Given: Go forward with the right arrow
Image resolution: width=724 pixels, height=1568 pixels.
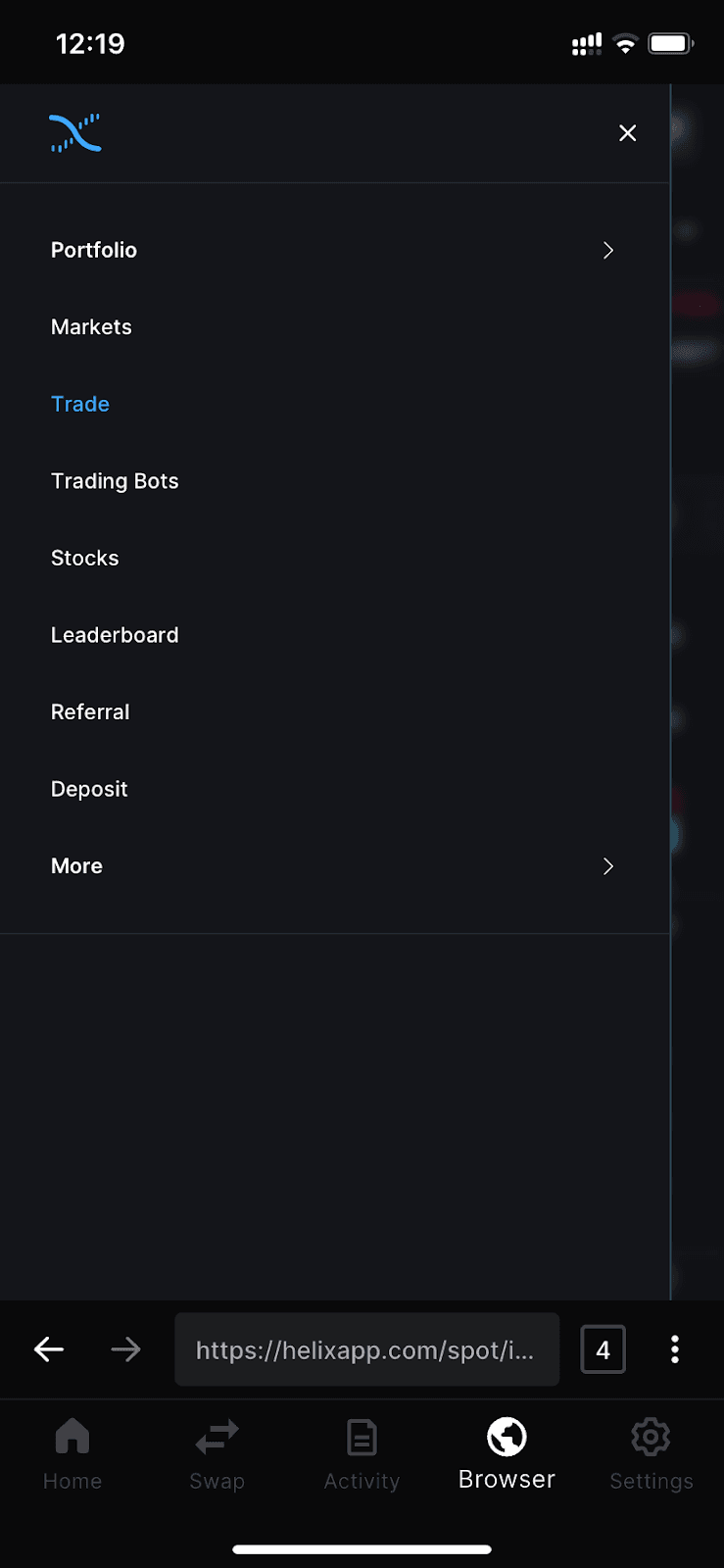Looking at the screenshot, I should pyautogui.click(x=125, y=1349).
